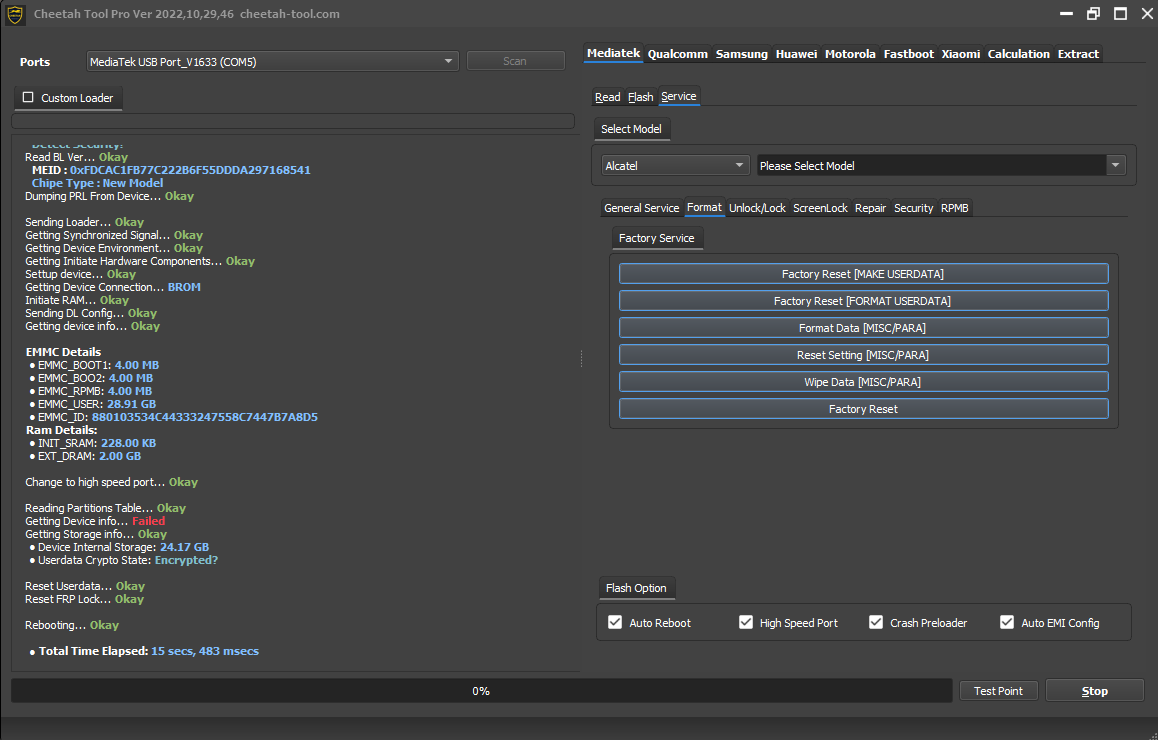
Task: Select the Service sub-tab
Action: click(678, 96)
